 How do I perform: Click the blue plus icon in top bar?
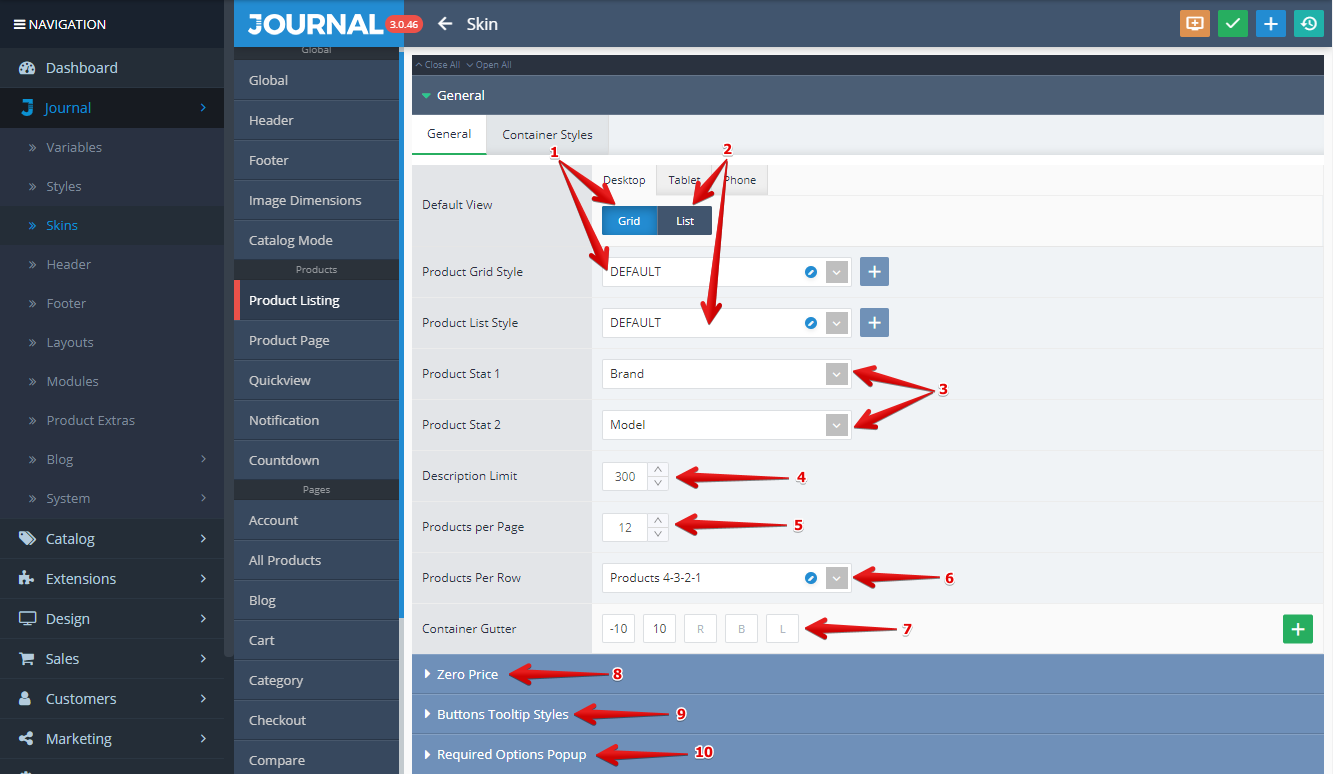point(1271,24)
